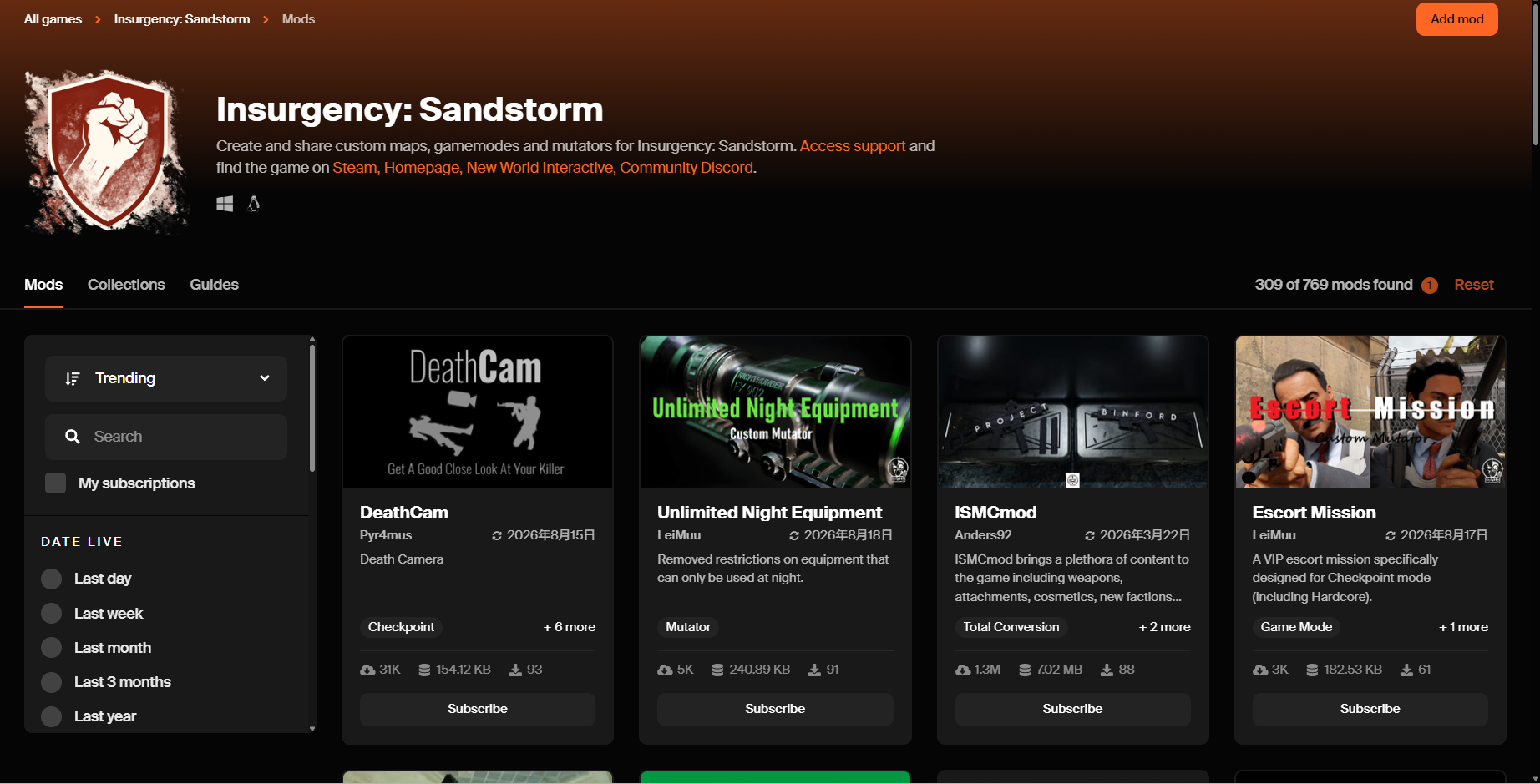
Task: Subscribe to Unlimited Night Equipment mod
Action: pos(775,709)
